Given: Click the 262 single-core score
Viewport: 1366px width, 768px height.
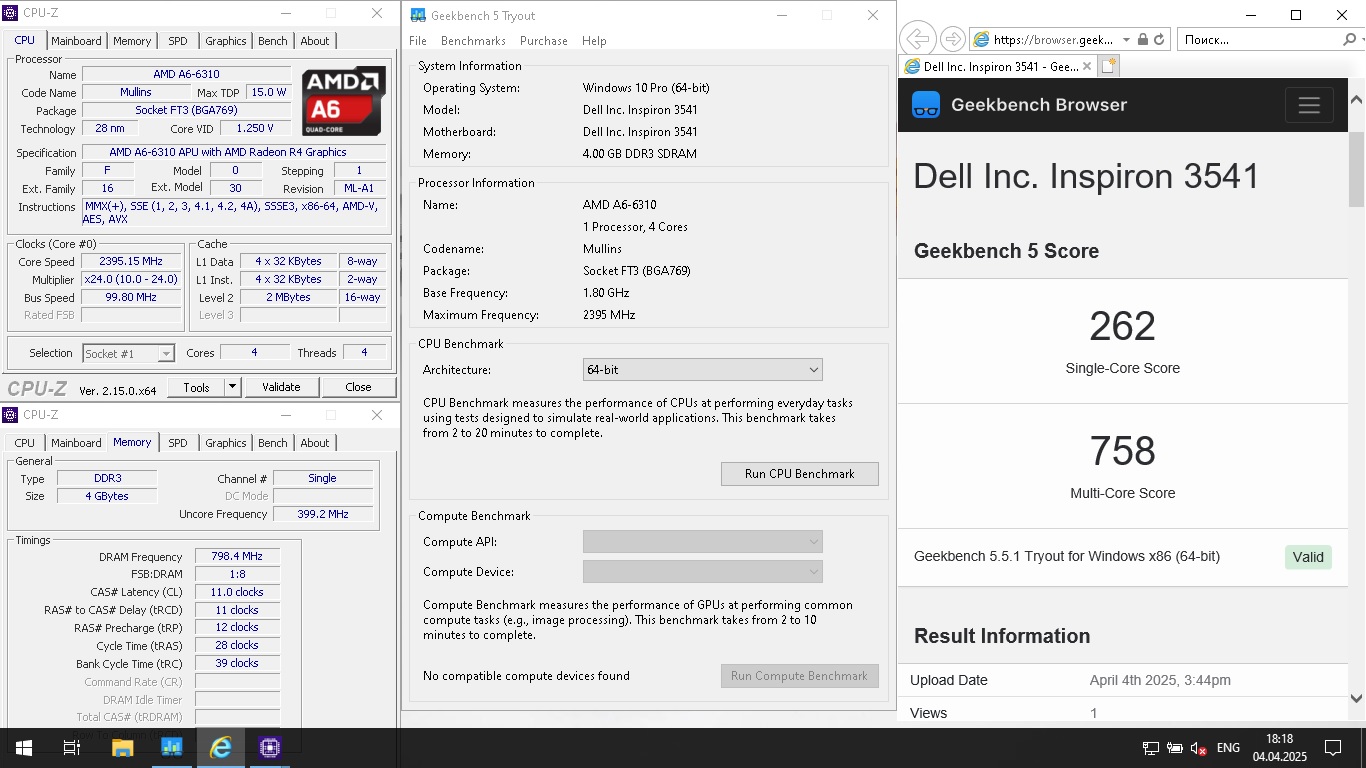Looking at the screenshot, I should click(1122, 326).
